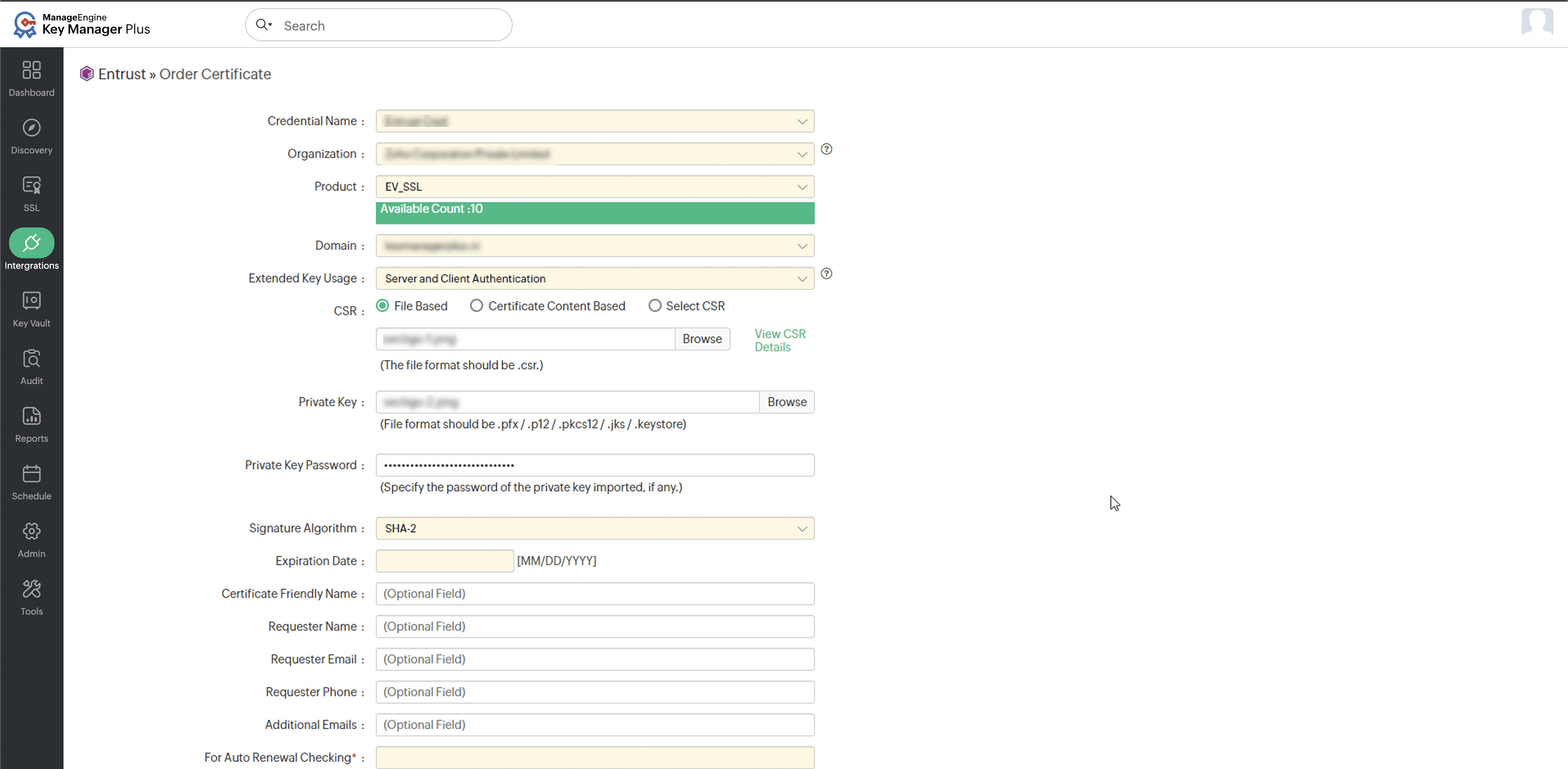This screenshot has width=1568, height=769.
Task: Click the Dashboard menu label
Action: [x=32, y=93]
